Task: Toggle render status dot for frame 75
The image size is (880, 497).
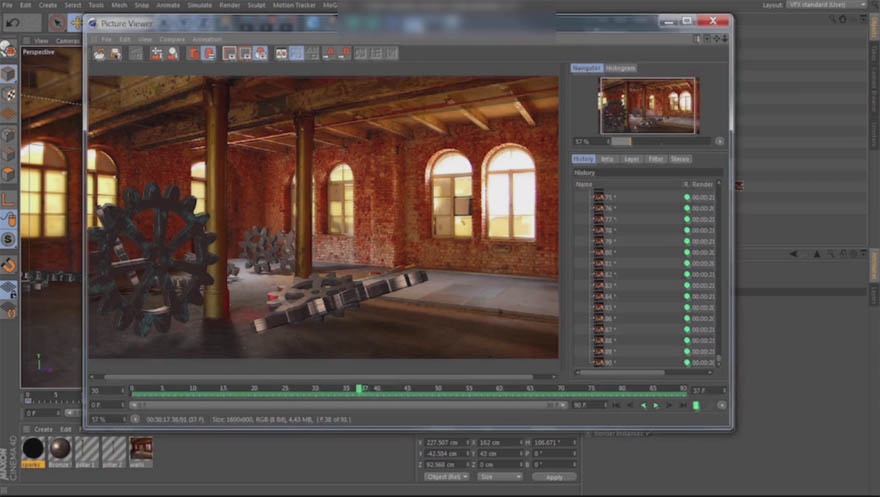Action: point(686,197)
